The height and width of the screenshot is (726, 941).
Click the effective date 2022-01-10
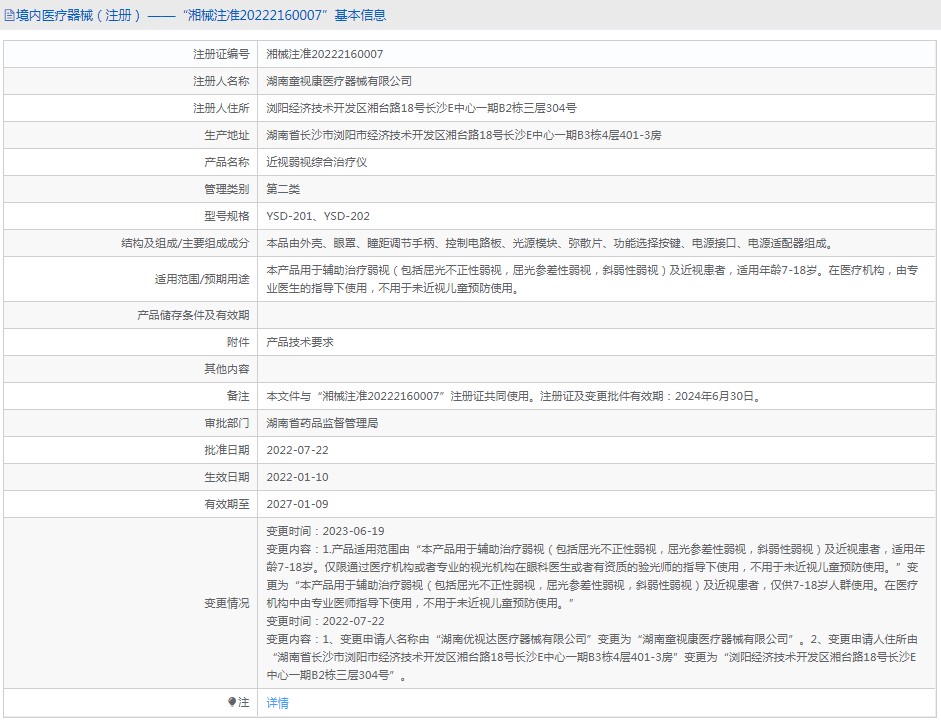coord(297,477)
